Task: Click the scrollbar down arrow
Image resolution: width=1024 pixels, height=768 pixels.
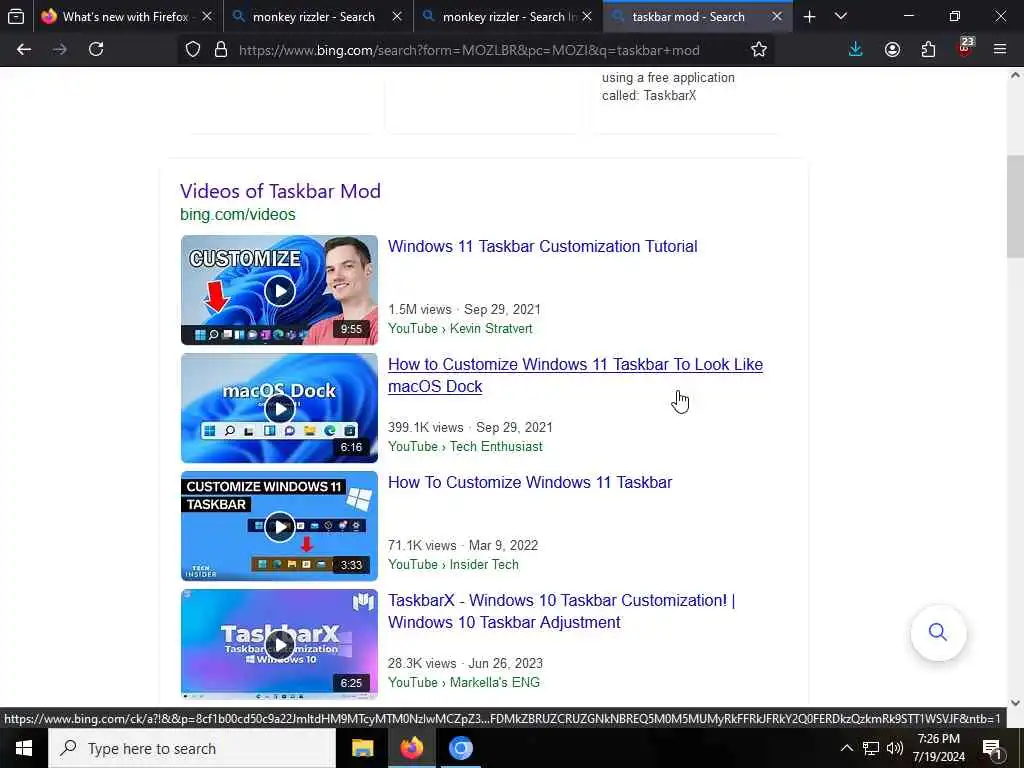Action: click(x=1015, y=703)
